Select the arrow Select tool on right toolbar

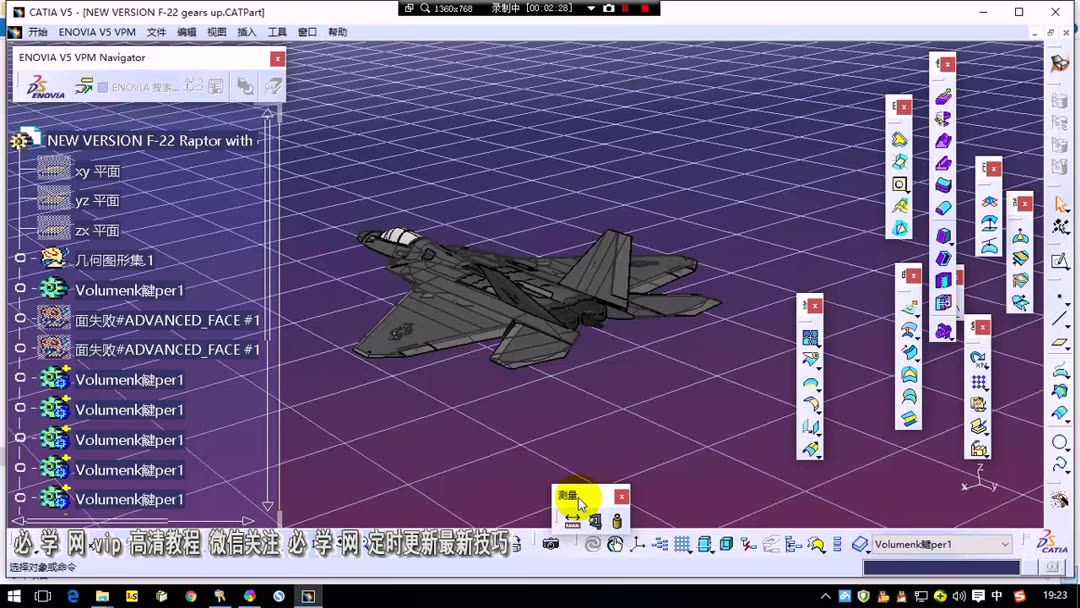(x=1060, y=203)
